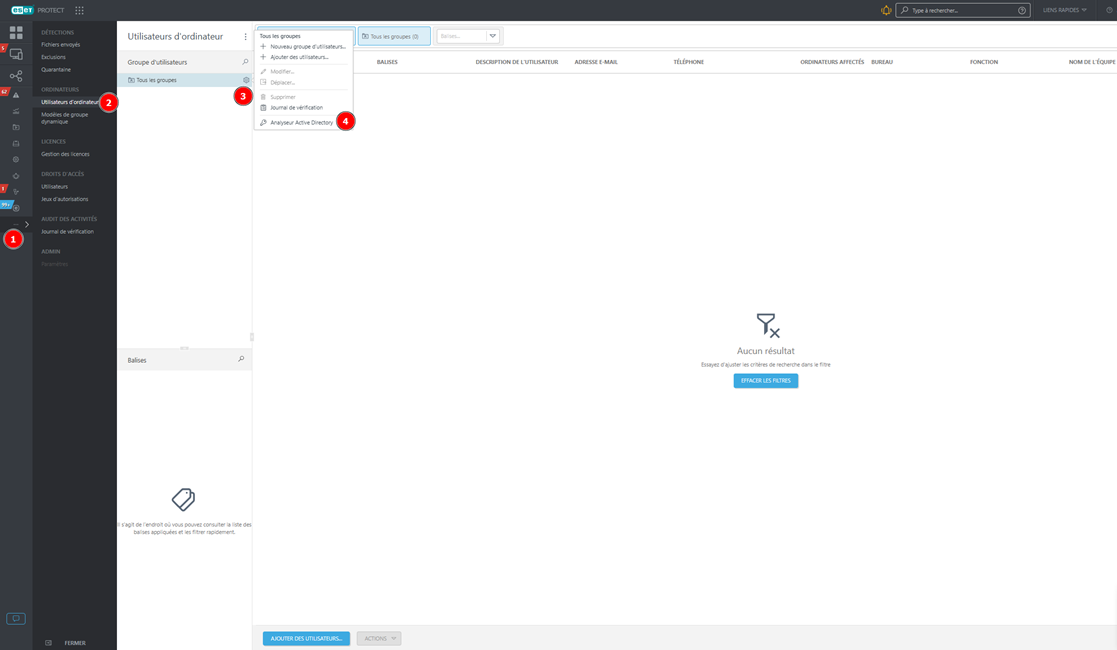Sort by BUREAU column header

pyautogui.click(x=882, y=62)
